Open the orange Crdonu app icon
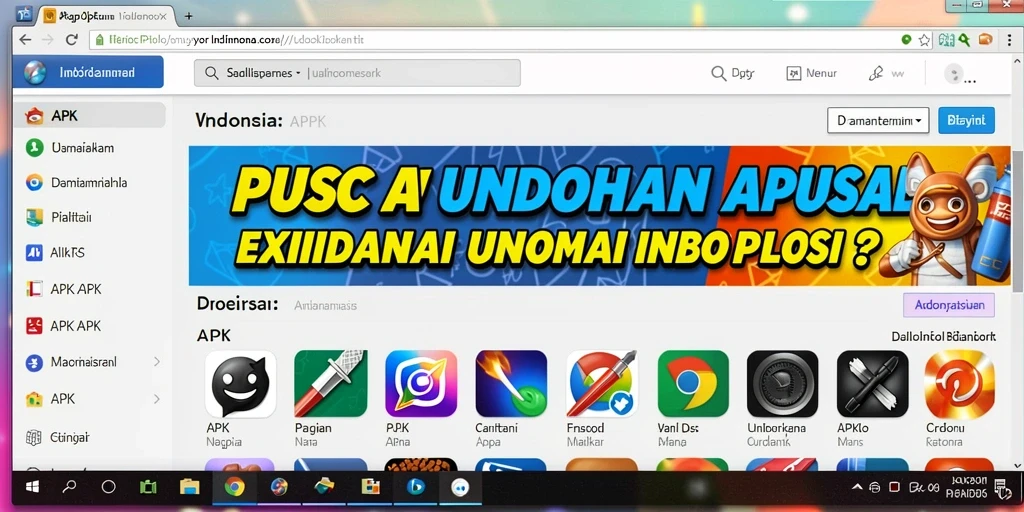Viewport: 1024px width, 512px height. tap(959, 384)
